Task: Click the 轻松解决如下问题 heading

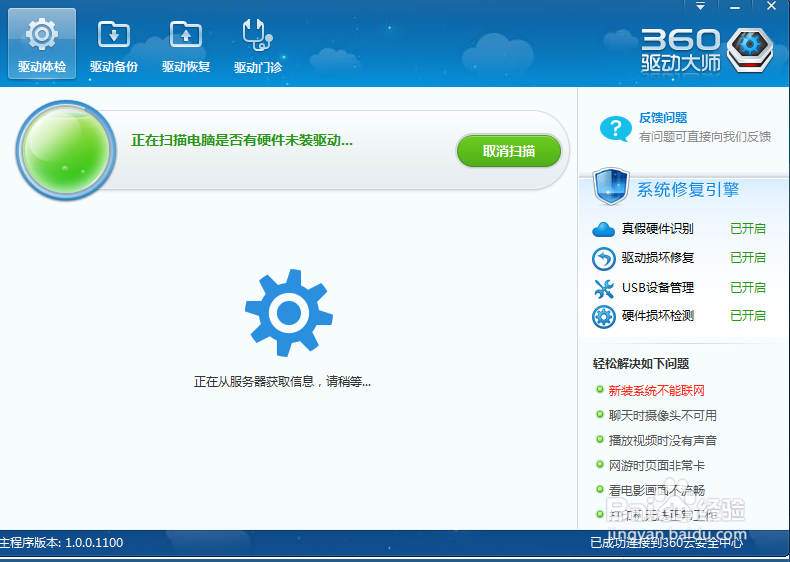Action: pyautogui.click(x=641, y=363)
